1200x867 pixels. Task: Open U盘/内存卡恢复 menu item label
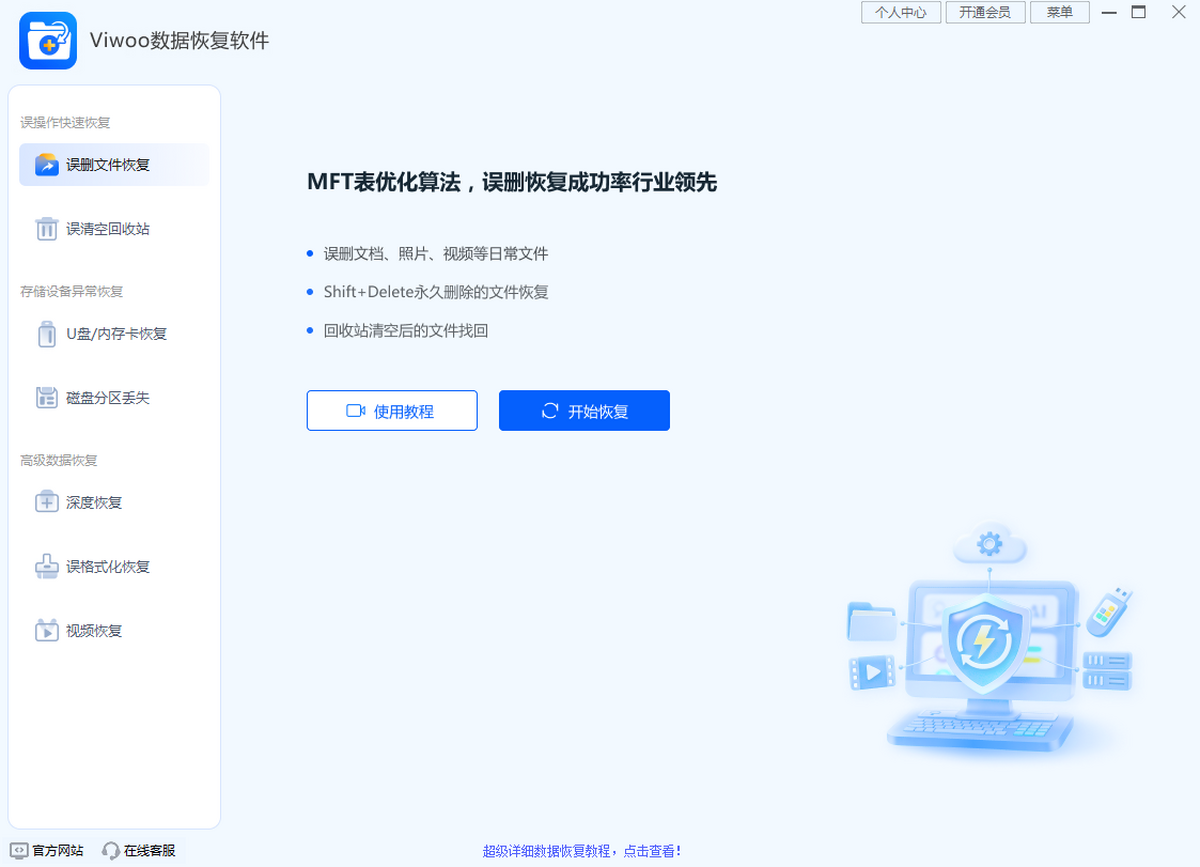[116, 334]
